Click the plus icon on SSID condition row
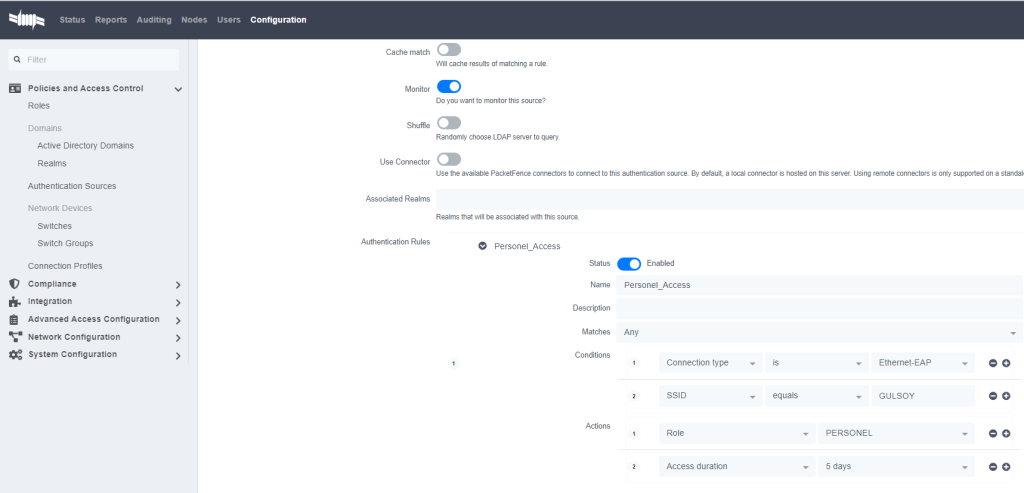1024x493 pixels. [1006, 396]
